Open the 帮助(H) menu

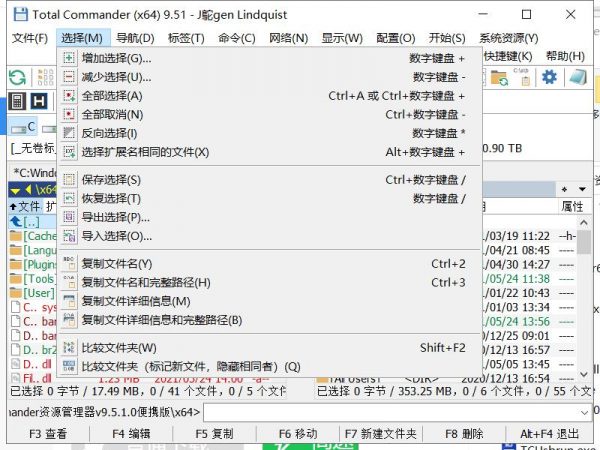(x=565, y=56)
